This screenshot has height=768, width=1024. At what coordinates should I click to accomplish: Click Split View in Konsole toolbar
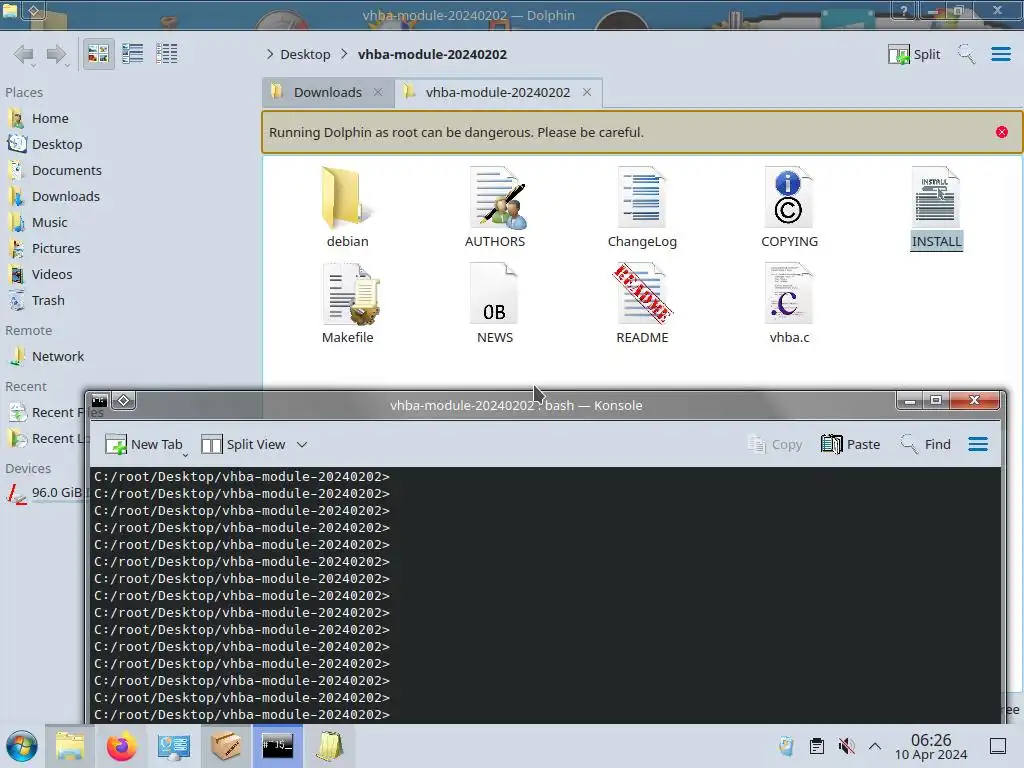[x=243, y=444]
